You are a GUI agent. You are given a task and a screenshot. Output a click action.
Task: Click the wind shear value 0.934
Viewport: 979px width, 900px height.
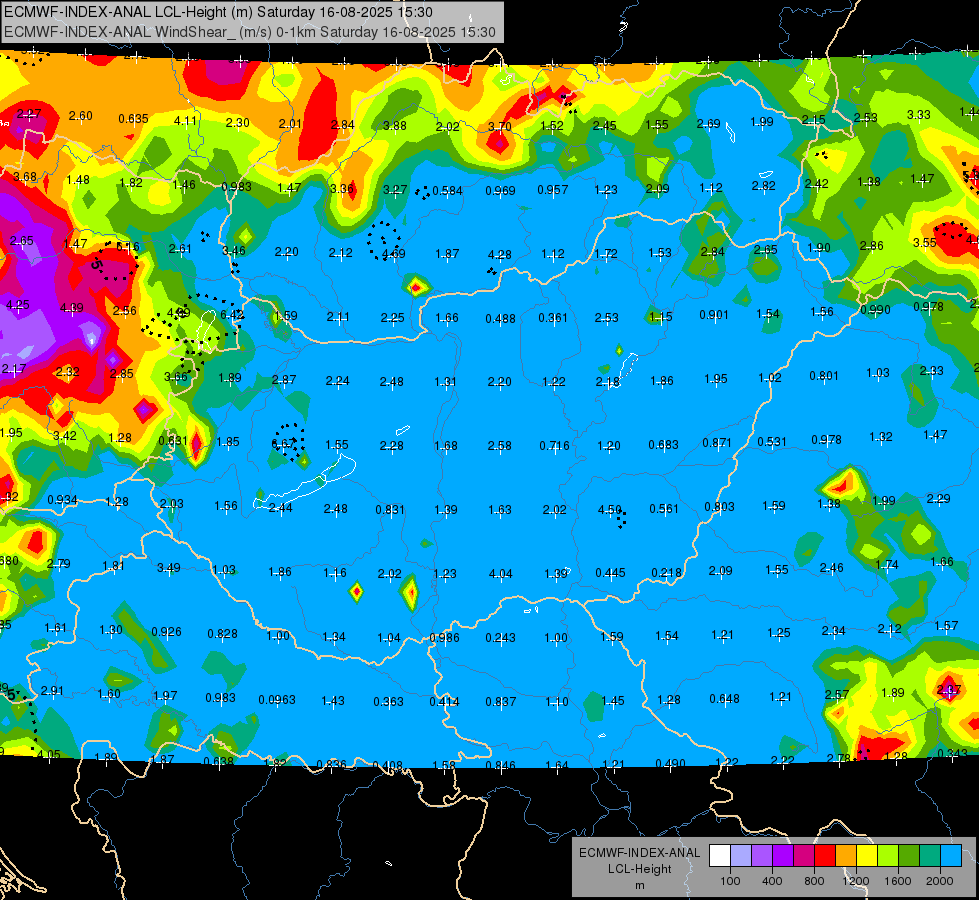click(62, 500)
